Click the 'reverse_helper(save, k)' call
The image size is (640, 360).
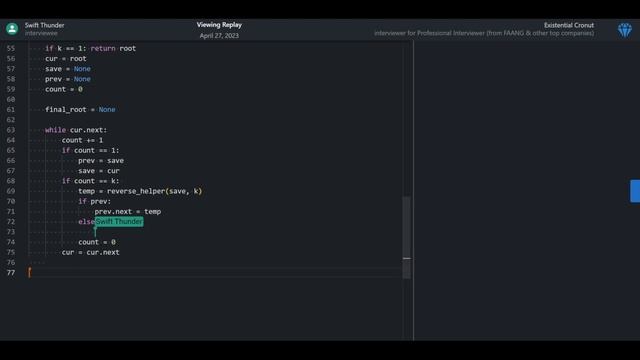(154, 191)
